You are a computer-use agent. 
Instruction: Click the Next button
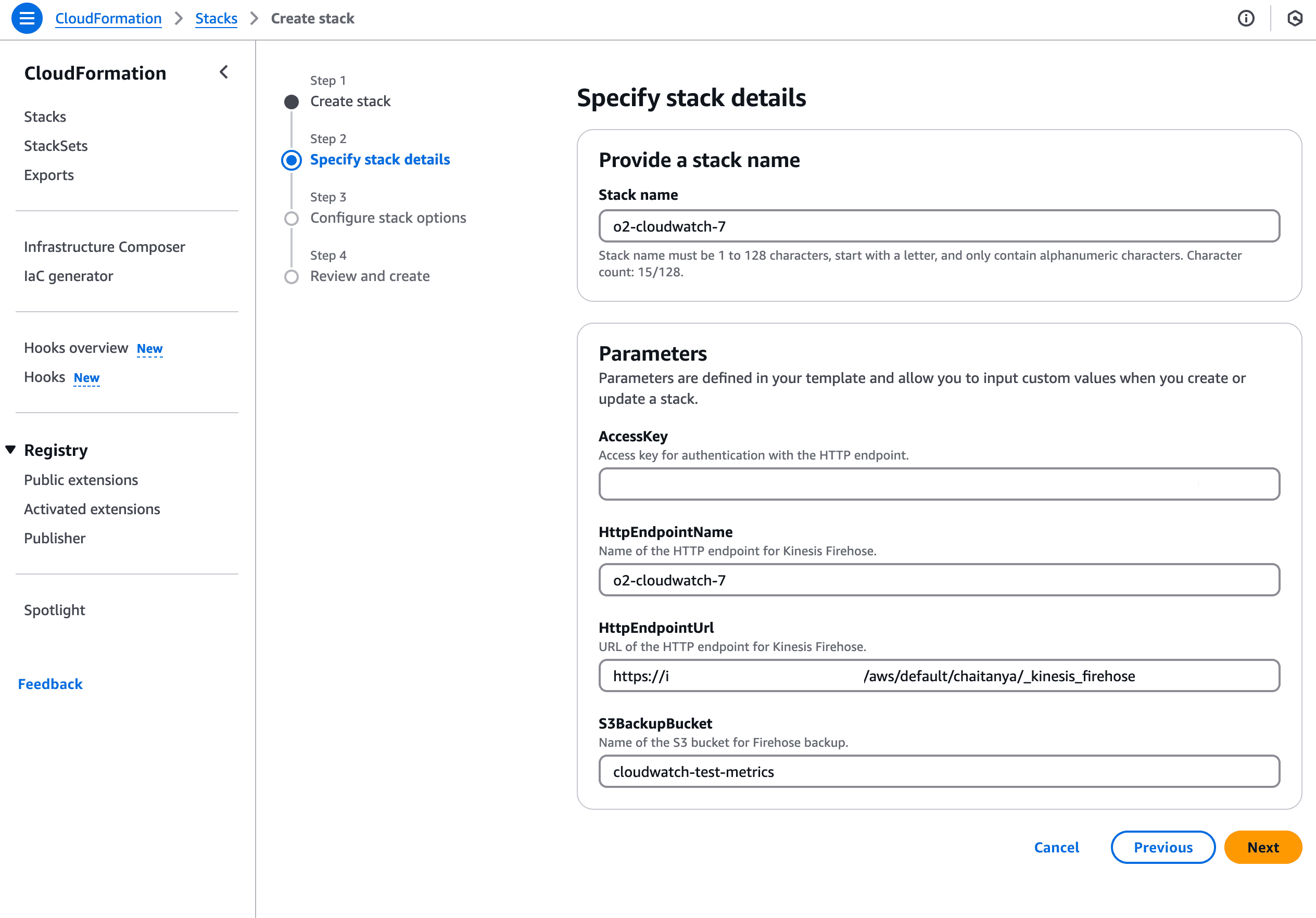1262,847
